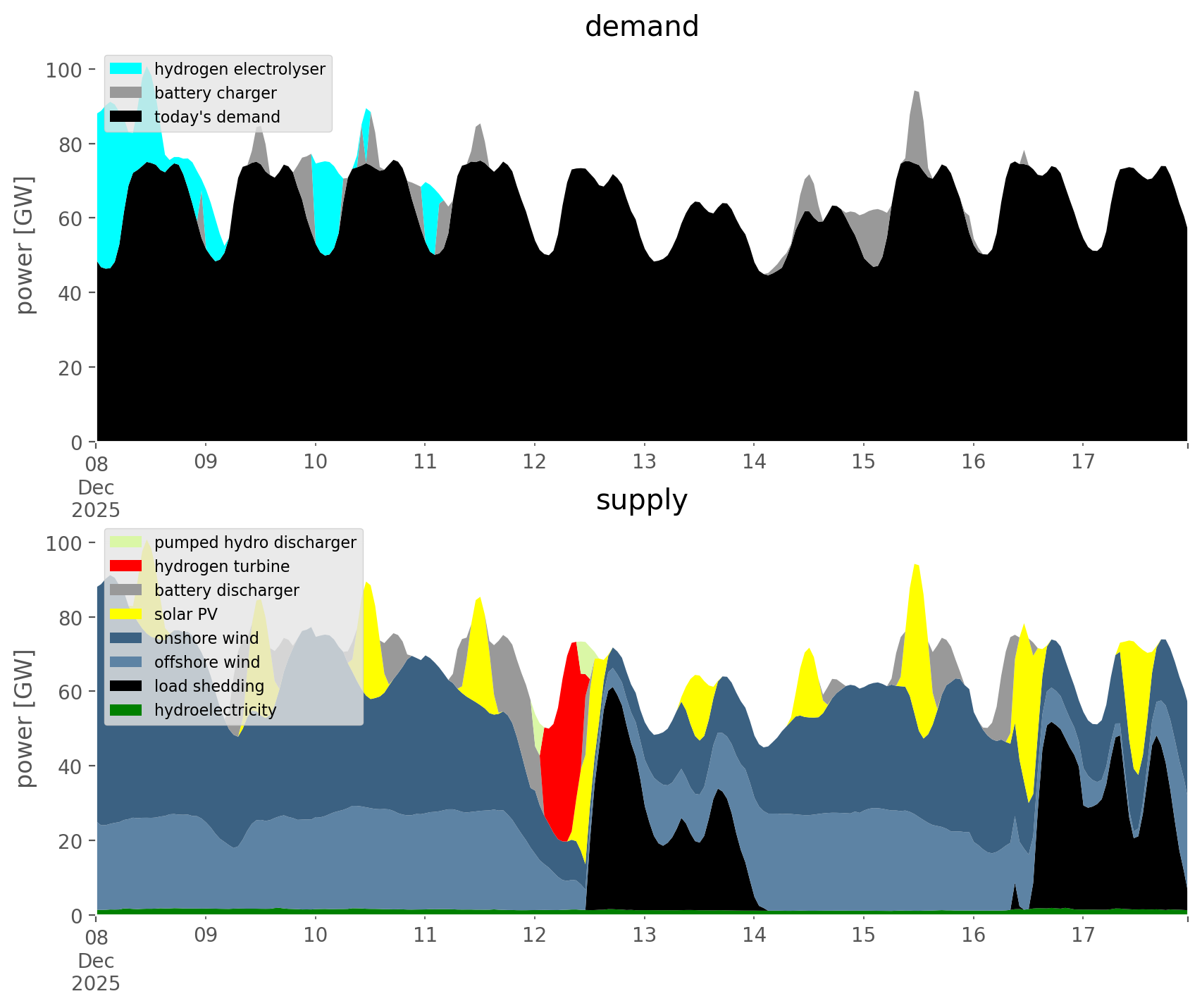Select date tick 15 on supply chart axis
The image size is (1202, 1008).
point(863,935)
